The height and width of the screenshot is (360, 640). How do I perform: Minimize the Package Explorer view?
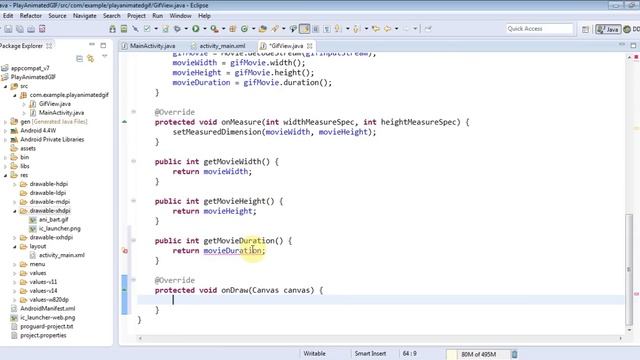(x=92, y=44)
